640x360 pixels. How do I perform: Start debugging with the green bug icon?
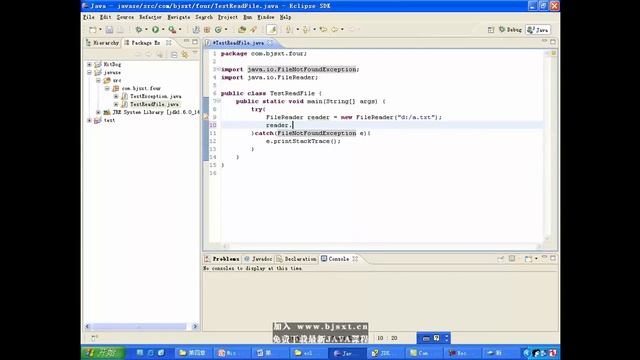tap(139, 29)
